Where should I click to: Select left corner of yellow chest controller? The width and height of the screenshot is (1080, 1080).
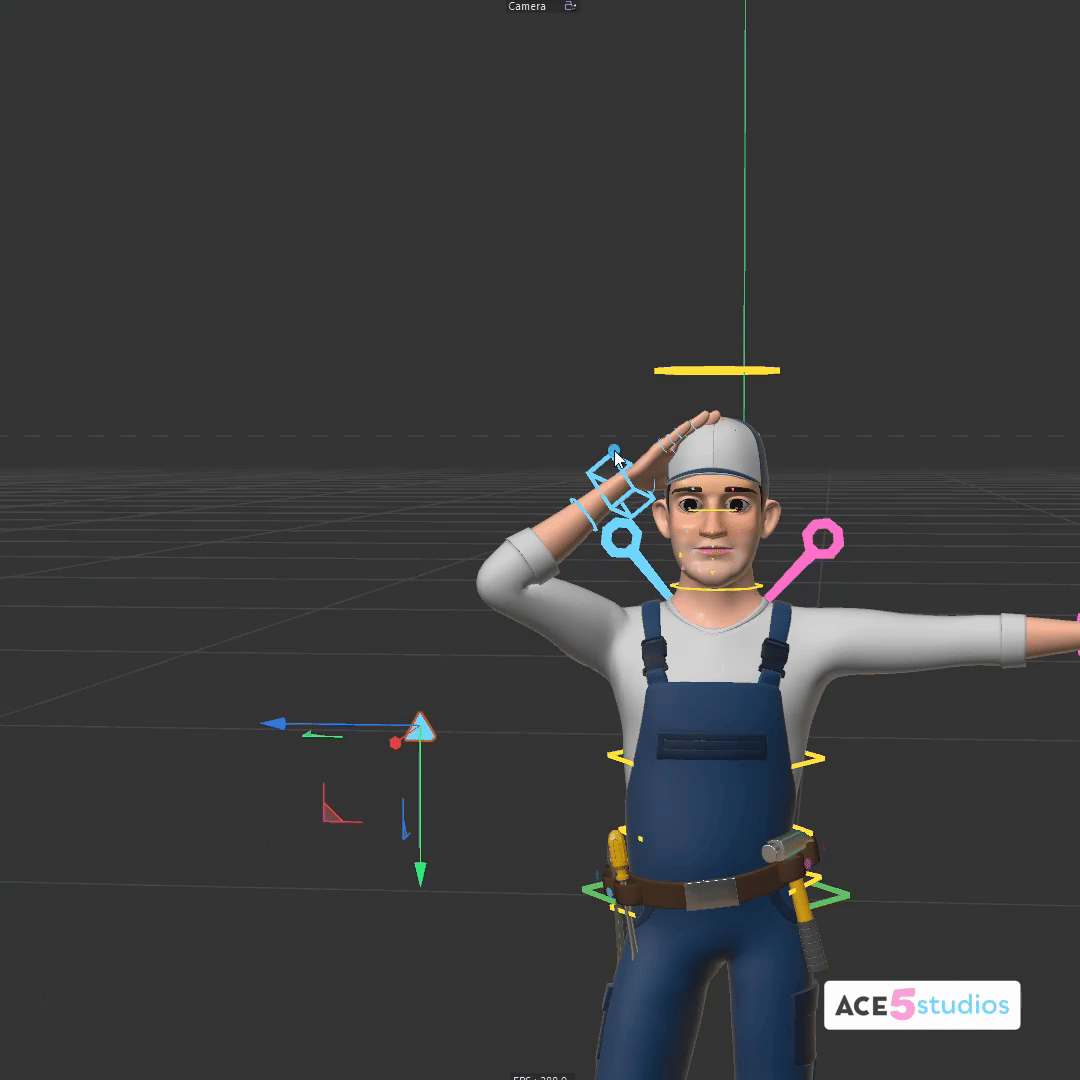click(615, 758)
